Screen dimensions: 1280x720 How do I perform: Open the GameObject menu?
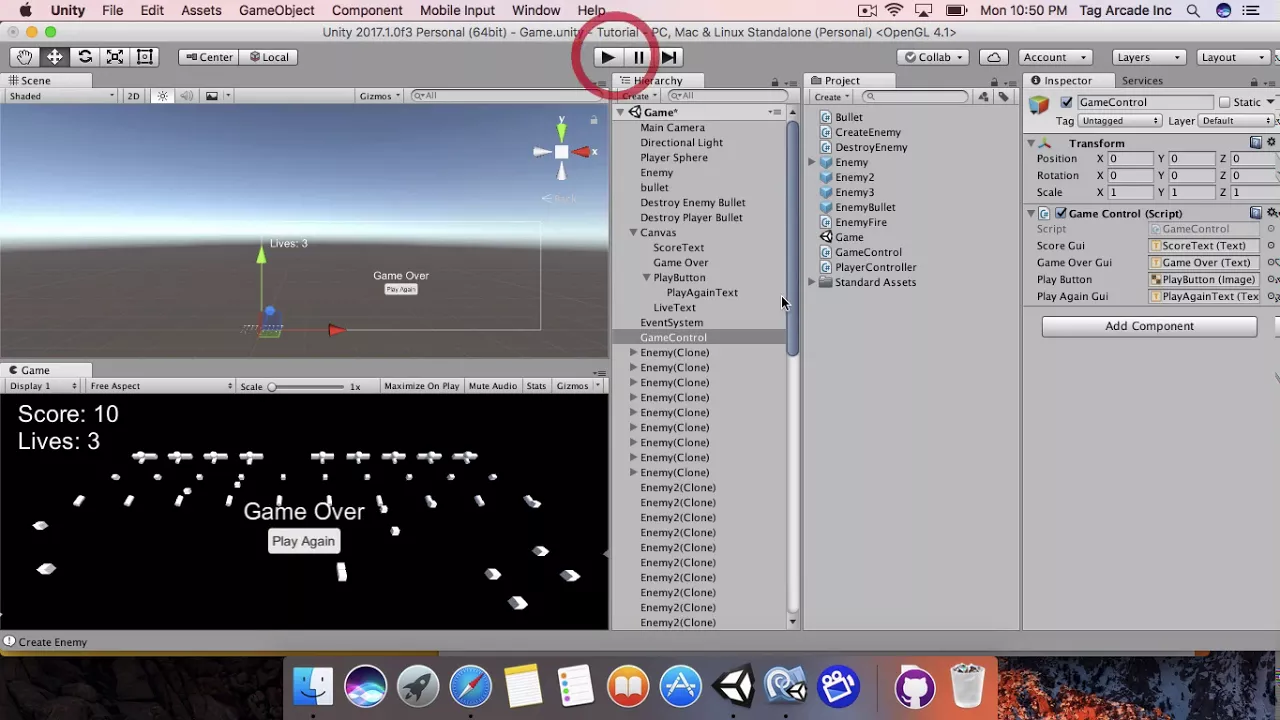click(277, 11)
